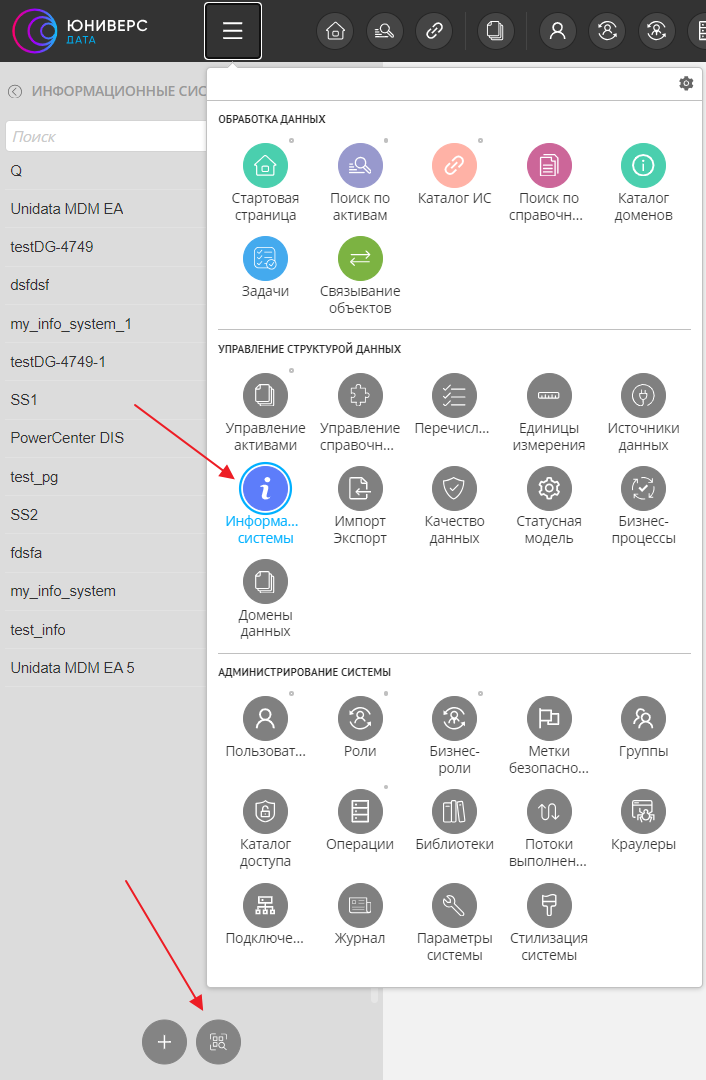
Task: Click the menu settings gear icon
Action: click(686, 84)
